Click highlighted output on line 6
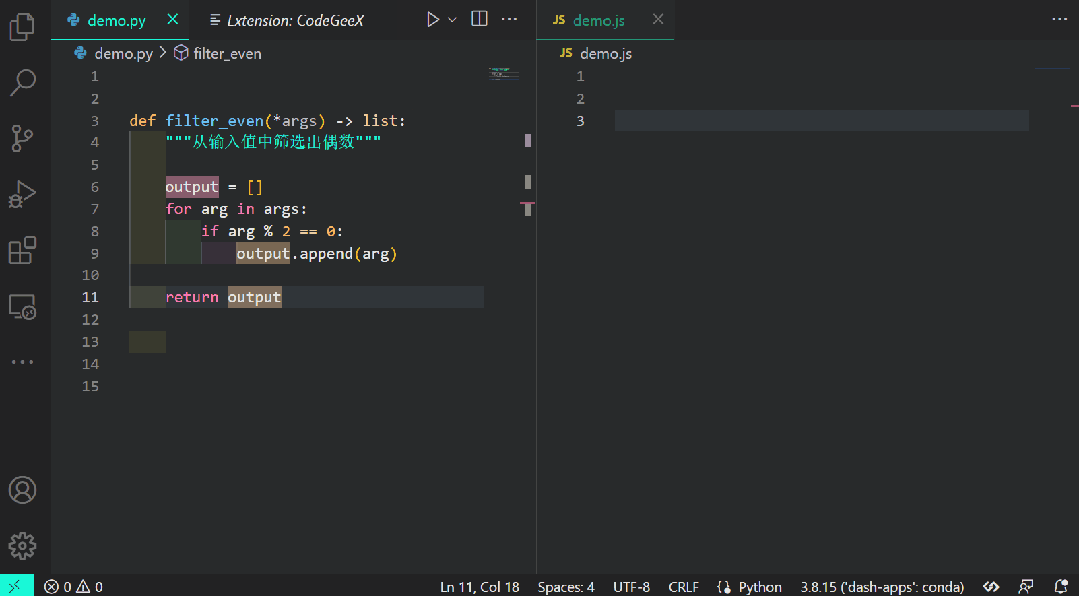 [192, 187]
